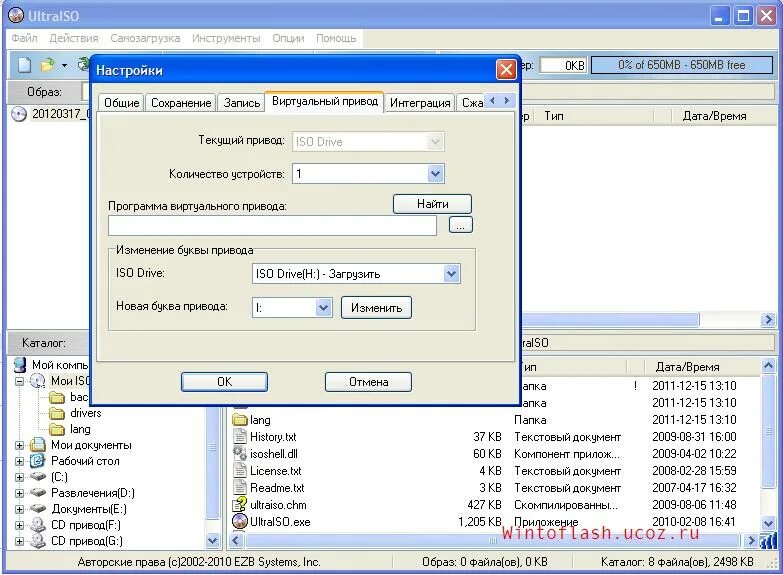Click the History.txt file icon
Viewport: 783px width, 575px height.
[240, 437]
